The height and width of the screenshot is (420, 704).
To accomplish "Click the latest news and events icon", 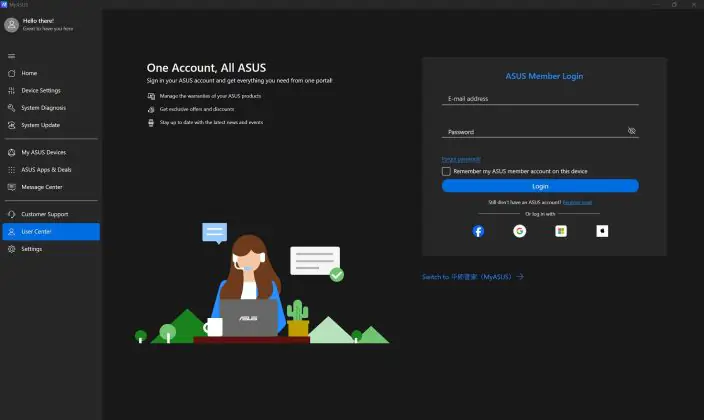I will tap(151, 123).
